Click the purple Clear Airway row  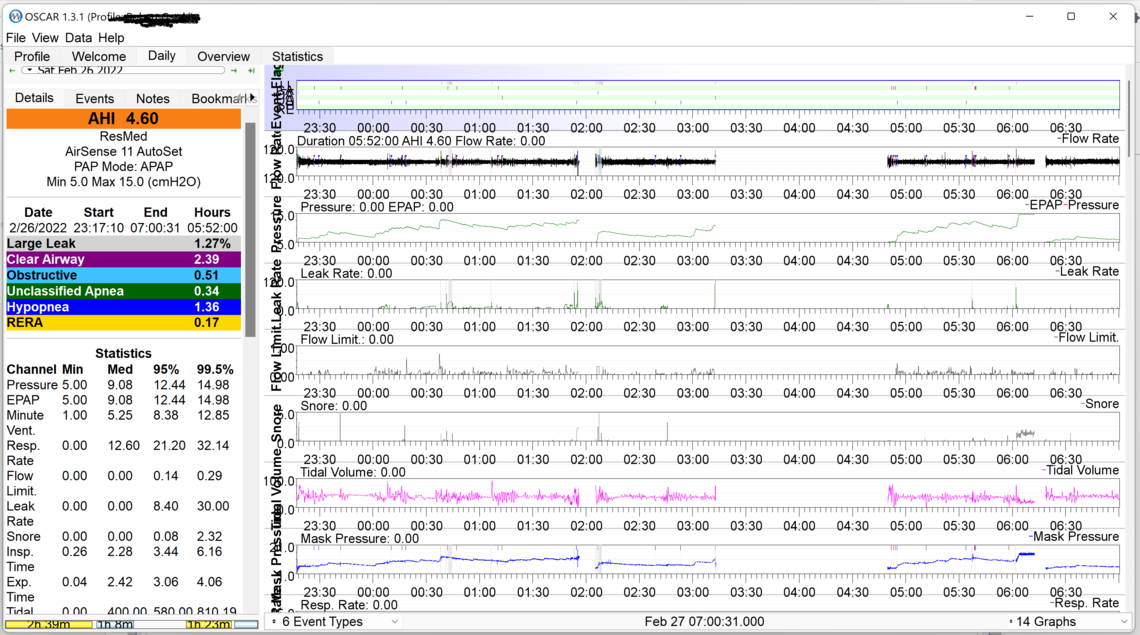[x=124, y=260]
